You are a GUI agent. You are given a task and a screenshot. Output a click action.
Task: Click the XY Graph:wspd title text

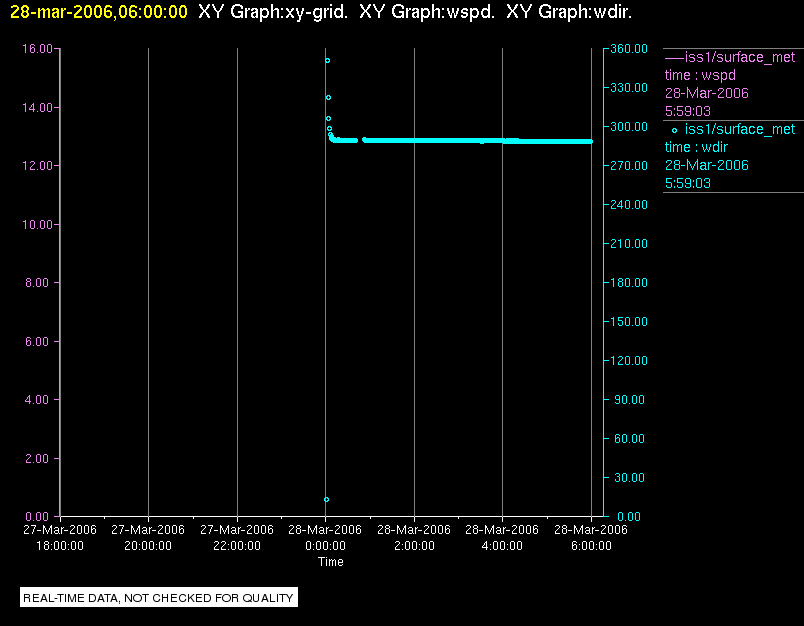click(x=427, y=12)
